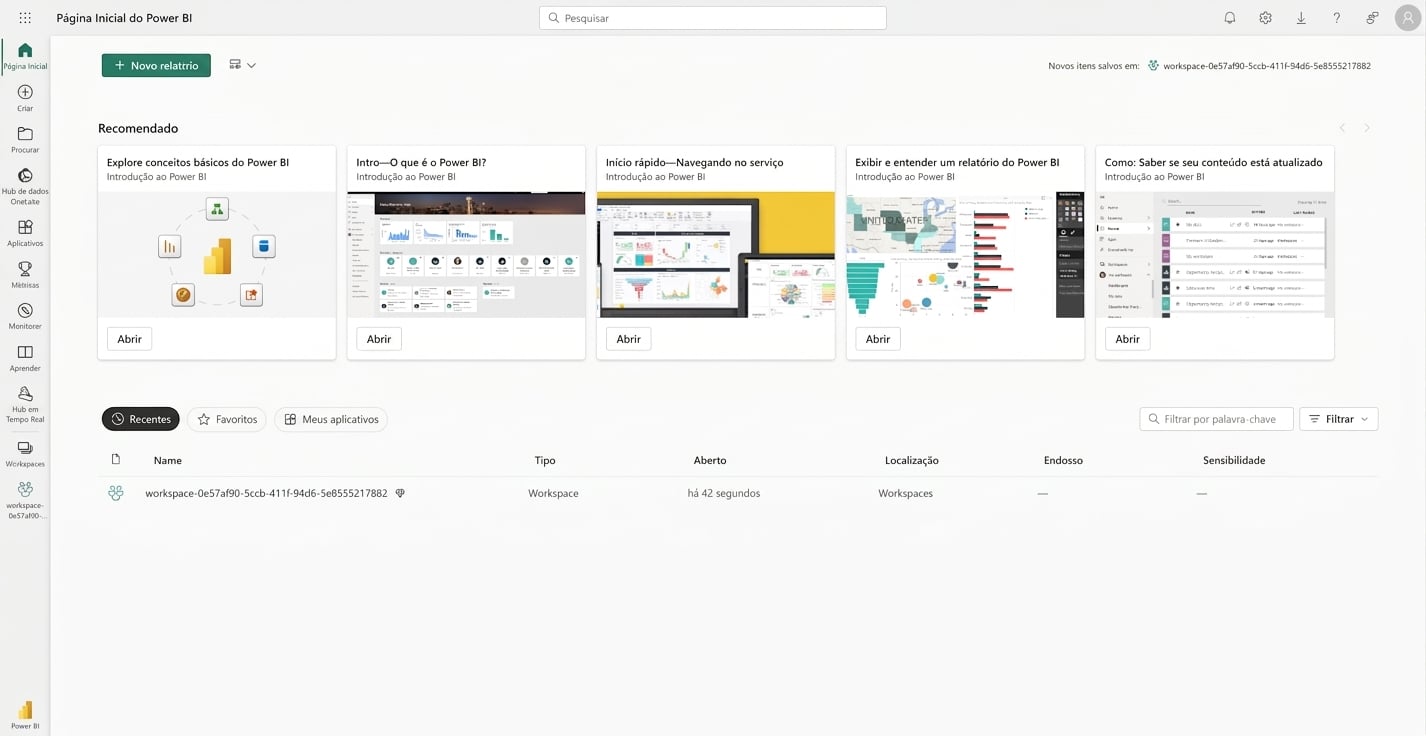Click 'Workspace' value in the Tipo column
This screenshot has height=736, width=1426.
click(553, 493)
